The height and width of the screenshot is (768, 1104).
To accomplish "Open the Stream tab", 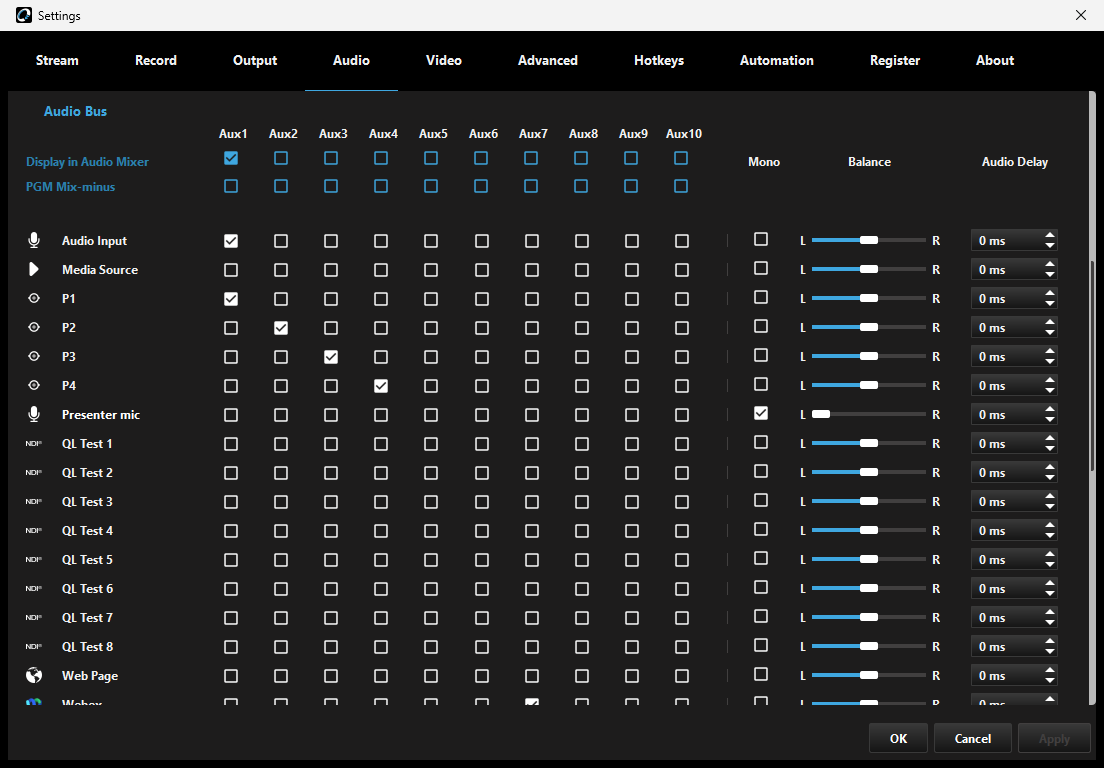I will (x=57, y=61).
